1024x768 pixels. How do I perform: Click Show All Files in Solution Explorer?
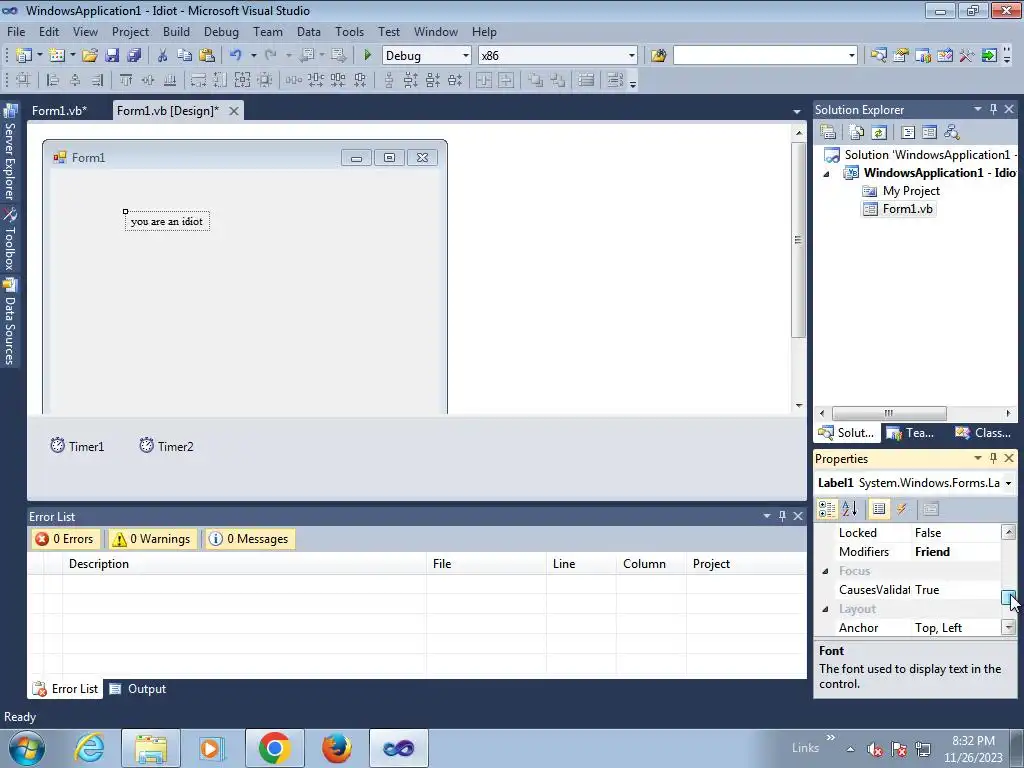point(857,132)
